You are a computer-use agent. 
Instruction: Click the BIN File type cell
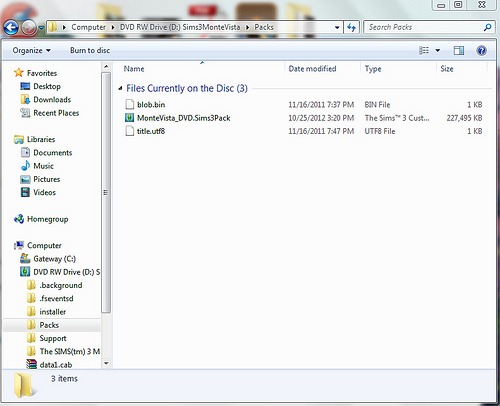377,105
